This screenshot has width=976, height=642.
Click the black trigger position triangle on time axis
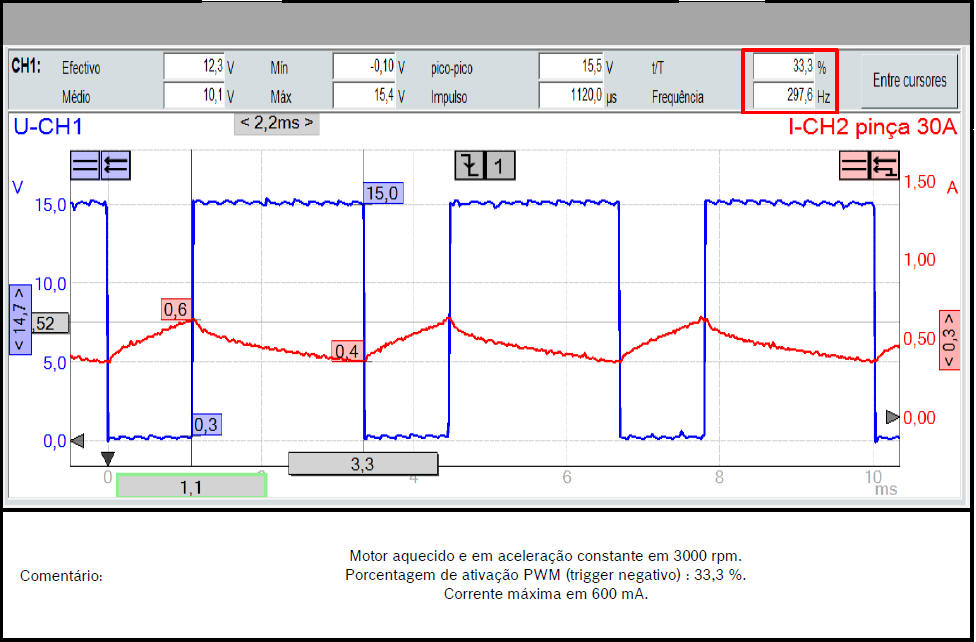click(108, 458)
